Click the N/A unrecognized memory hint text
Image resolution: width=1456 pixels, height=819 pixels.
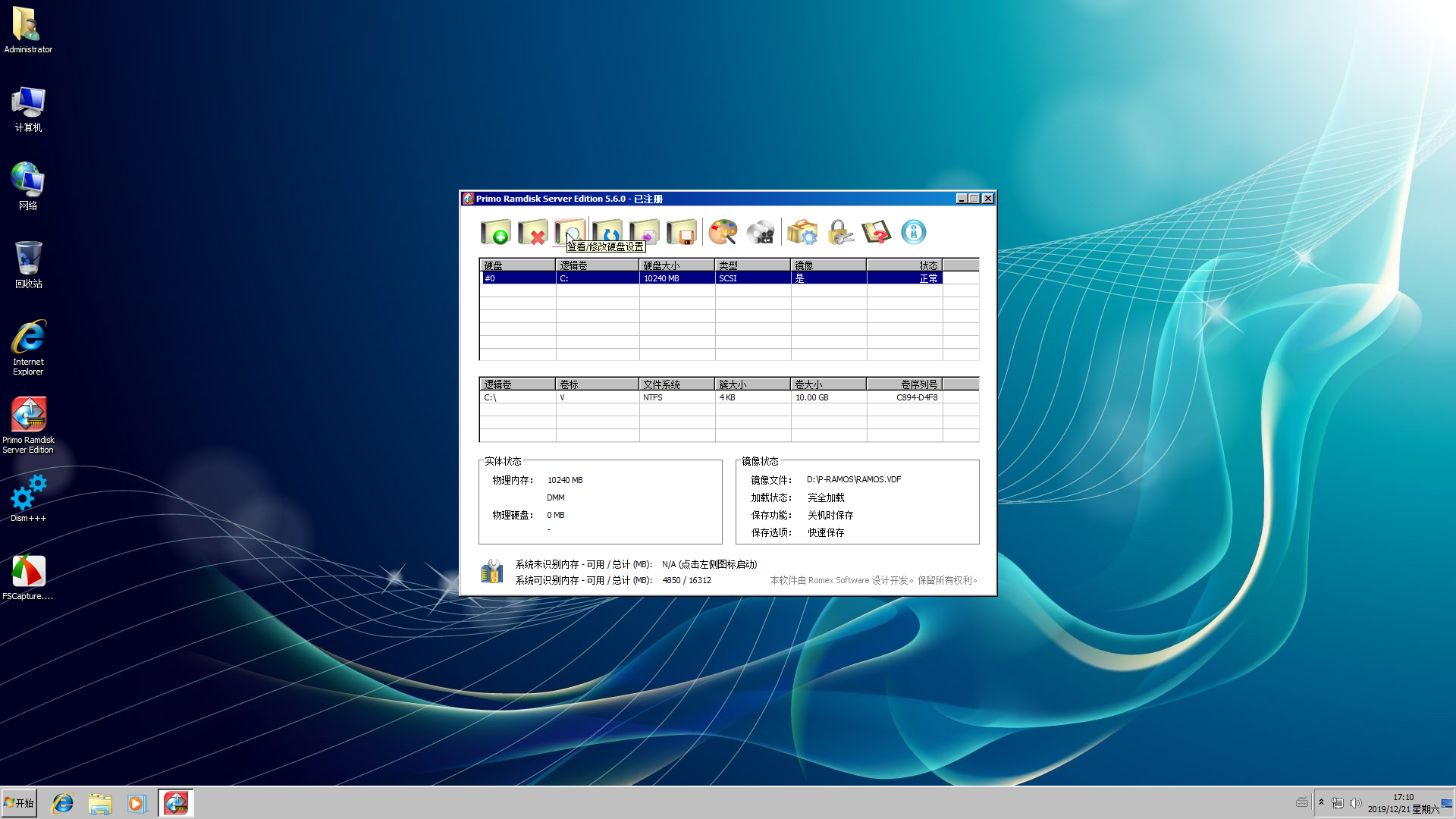[709, 564]
